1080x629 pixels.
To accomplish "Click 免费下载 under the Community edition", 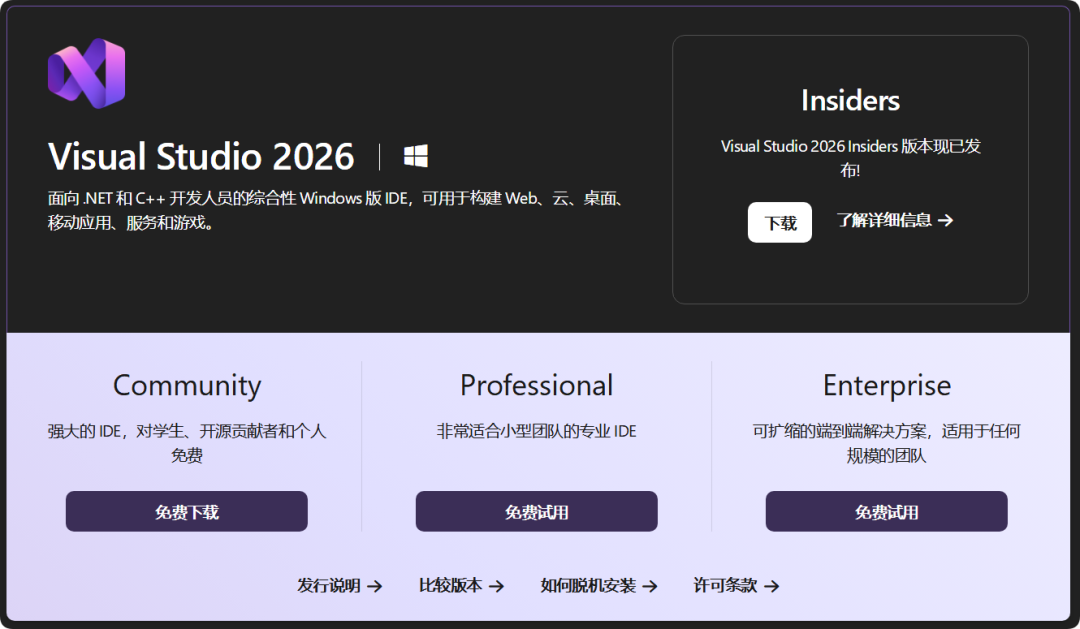I will [186, 511].
